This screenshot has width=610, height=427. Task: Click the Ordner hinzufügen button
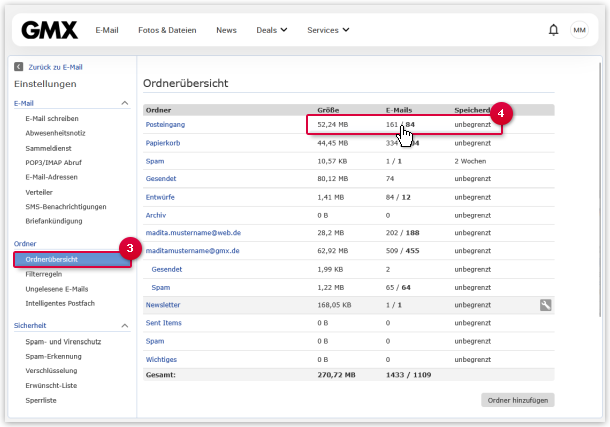(517, 400)
